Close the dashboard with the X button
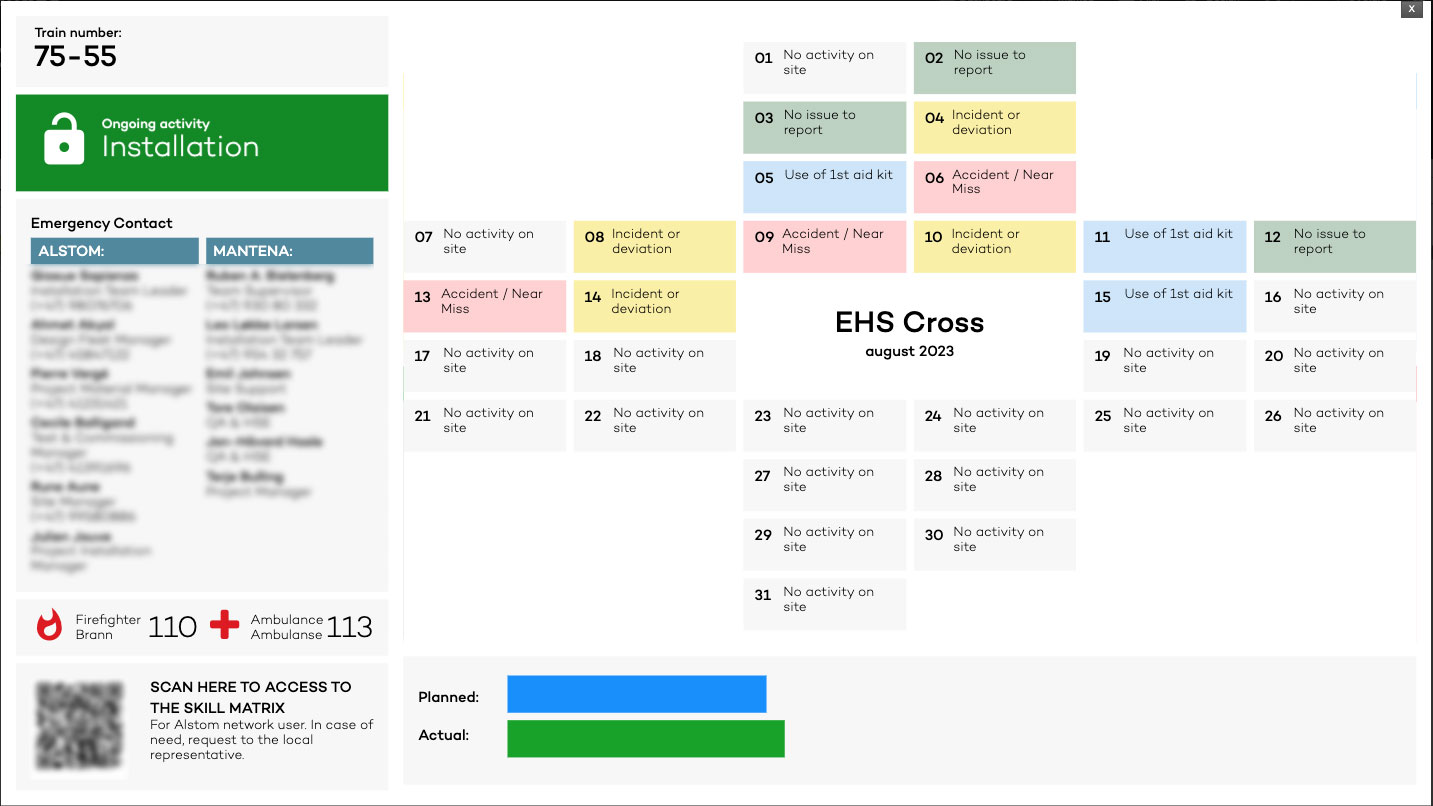 (1411, 9)
